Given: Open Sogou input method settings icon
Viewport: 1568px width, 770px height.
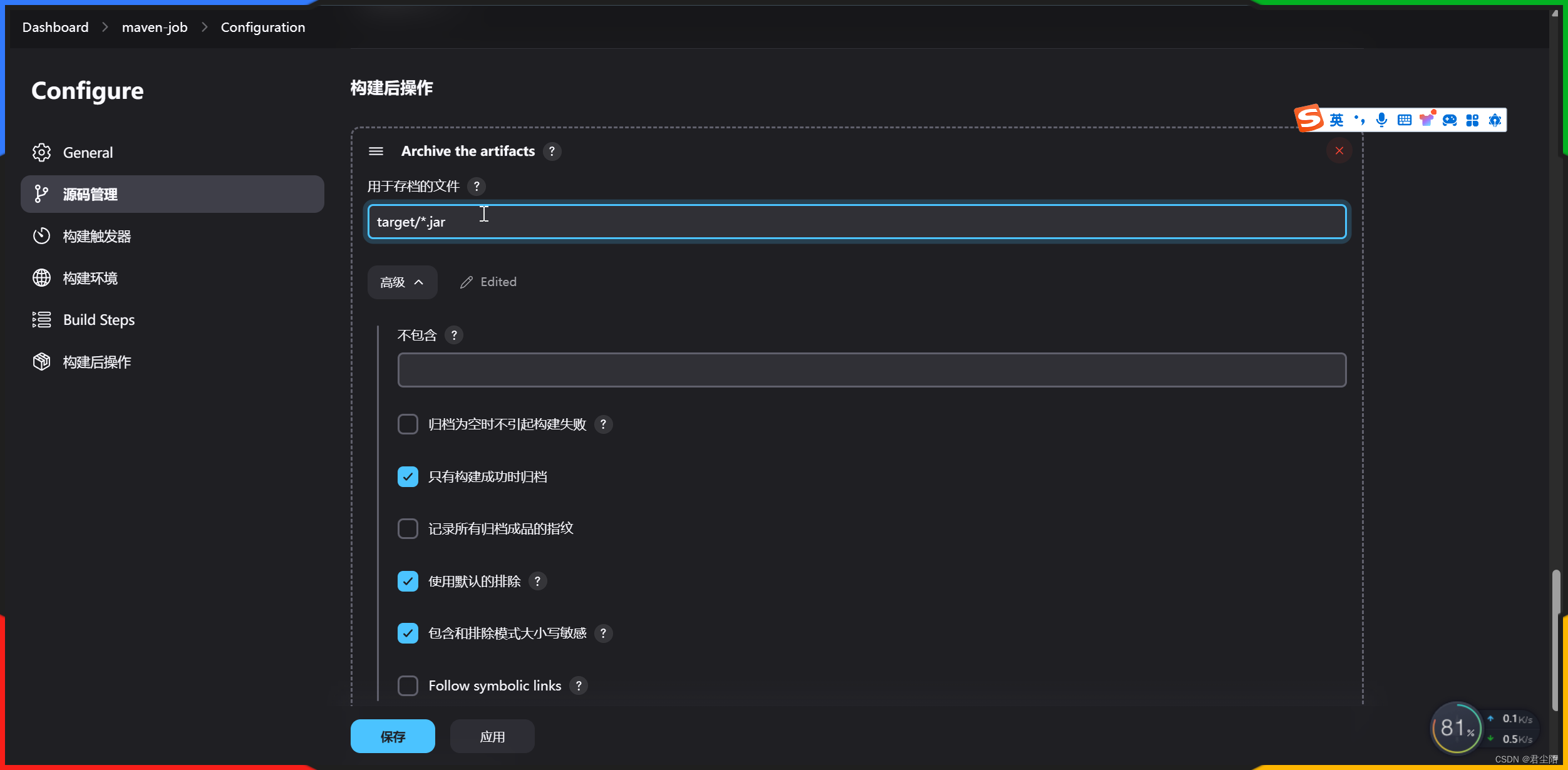Looking at the screenshot, I should coord(1495,119).
